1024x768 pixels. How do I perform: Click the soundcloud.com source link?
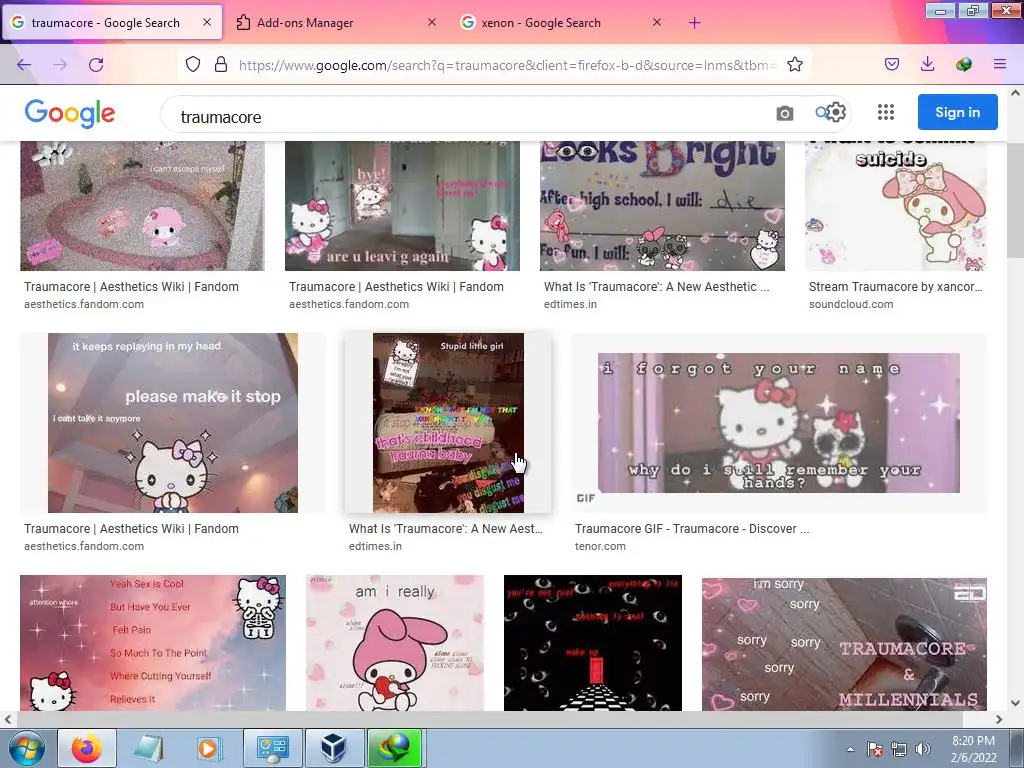point(851,304)
